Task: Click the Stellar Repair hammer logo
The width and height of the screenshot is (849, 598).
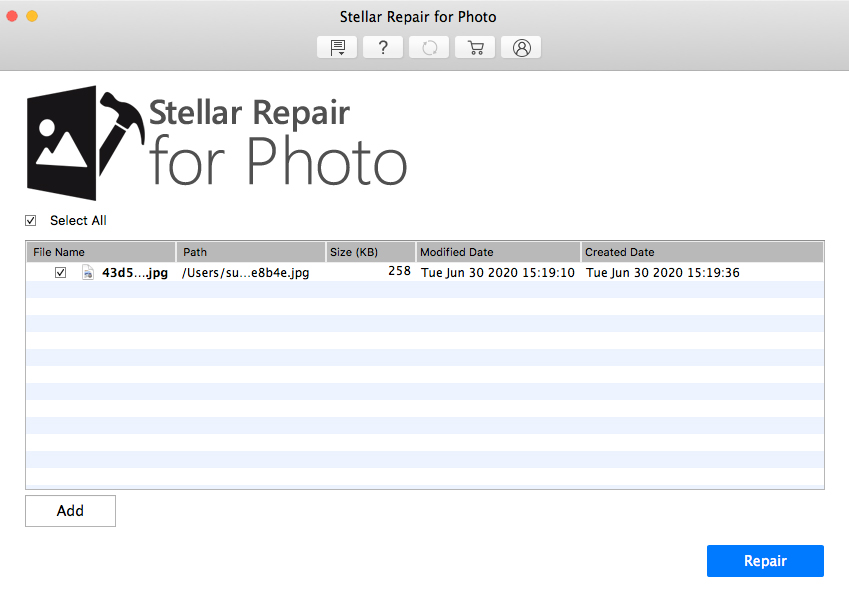Action: coord(86,143)
